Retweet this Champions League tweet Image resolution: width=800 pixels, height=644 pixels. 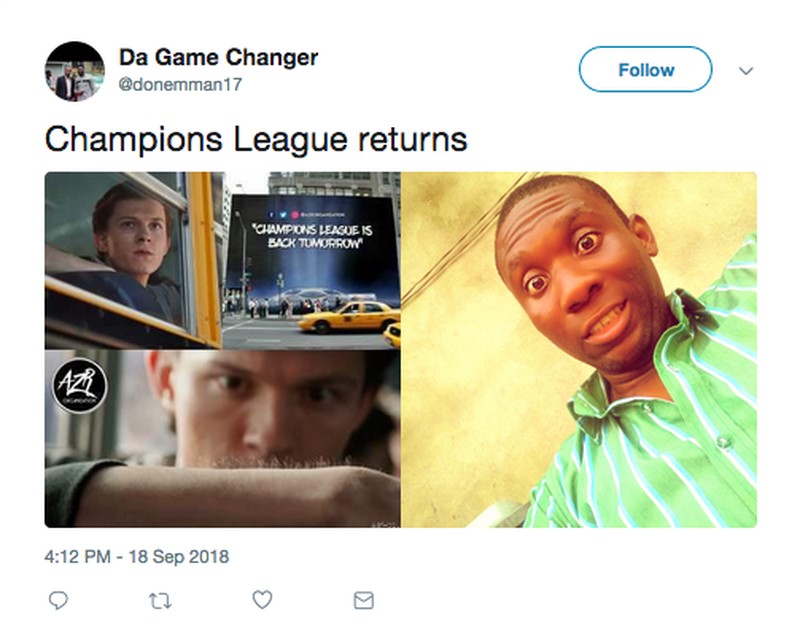(x=160, y=601)
